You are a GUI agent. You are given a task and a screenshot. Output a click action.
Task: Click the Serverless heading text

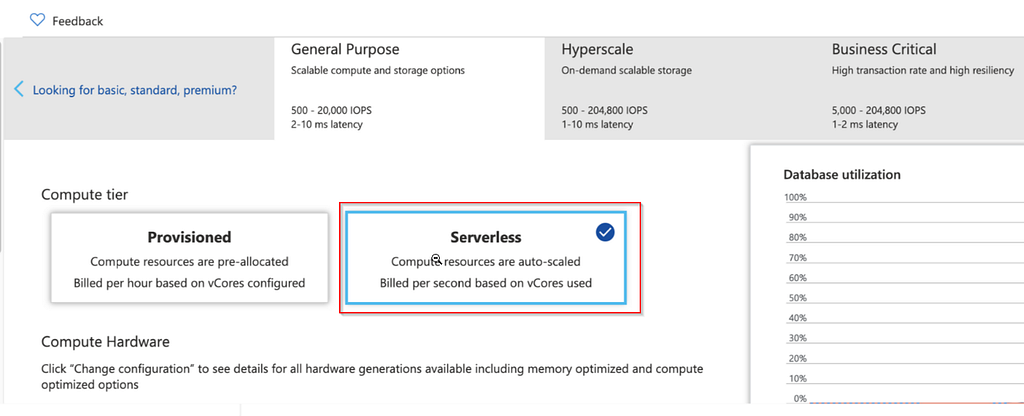[486, 237]
